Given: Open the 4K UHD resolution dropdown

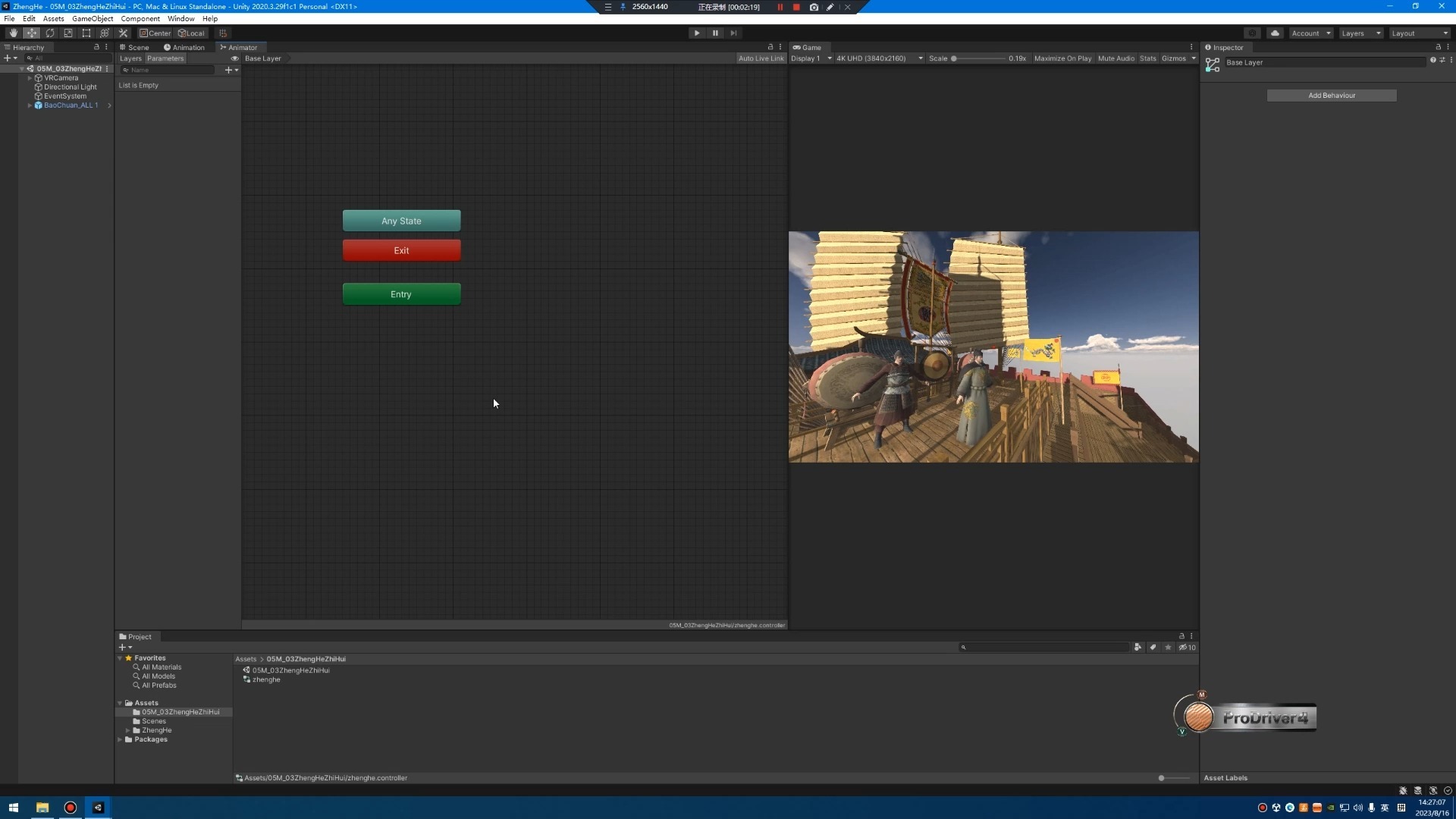Looking at the screenshot, I should point(879,58).
